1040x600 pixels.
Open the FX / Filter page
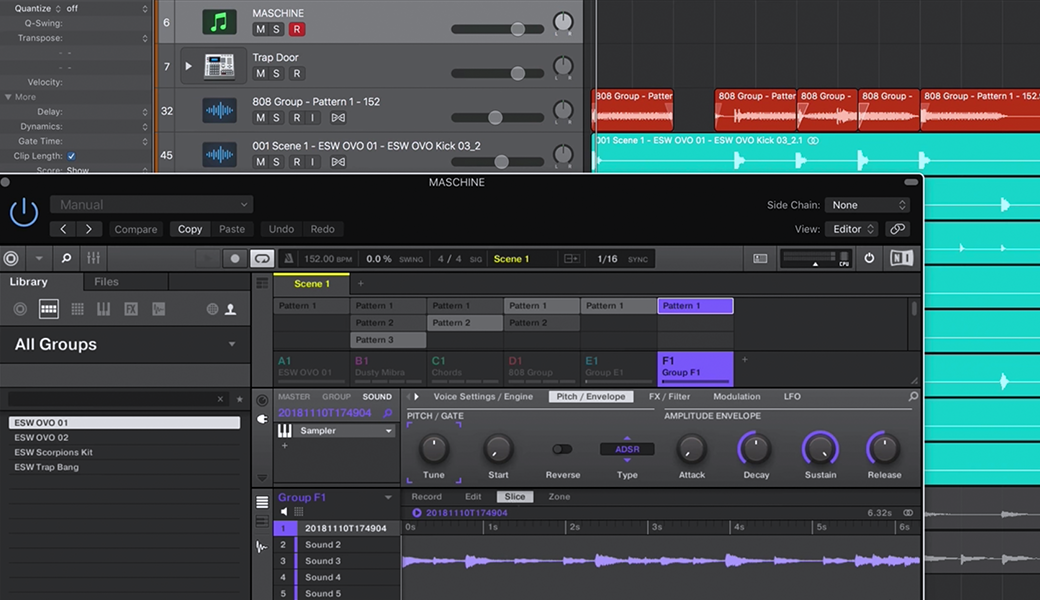669,396
